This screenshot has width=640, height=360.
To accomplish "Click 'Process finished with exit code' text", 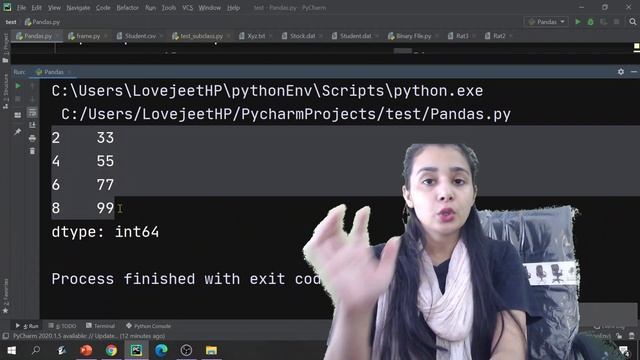I will pos(187,279).
